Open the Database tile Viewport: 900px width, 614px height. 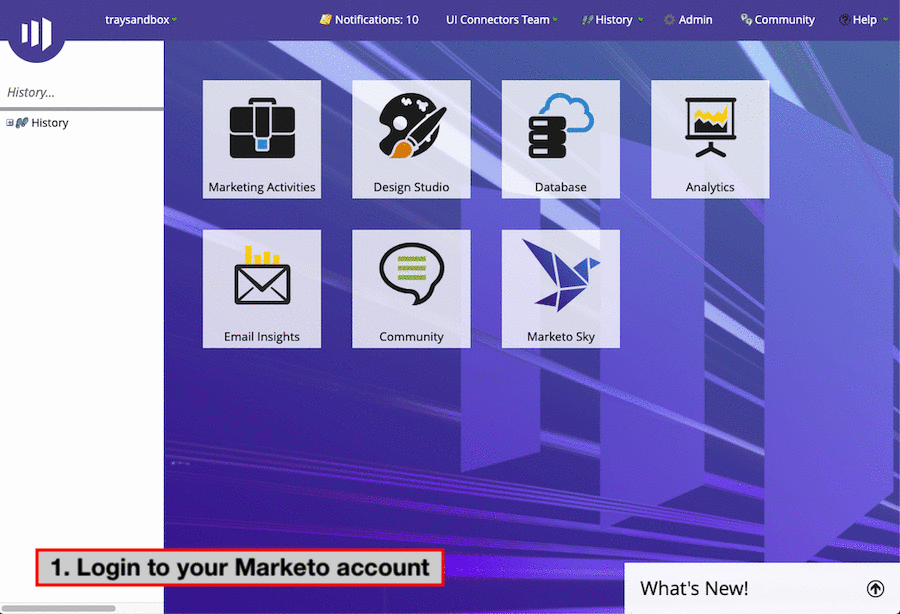pyautogui.click(x=561, y=139)
